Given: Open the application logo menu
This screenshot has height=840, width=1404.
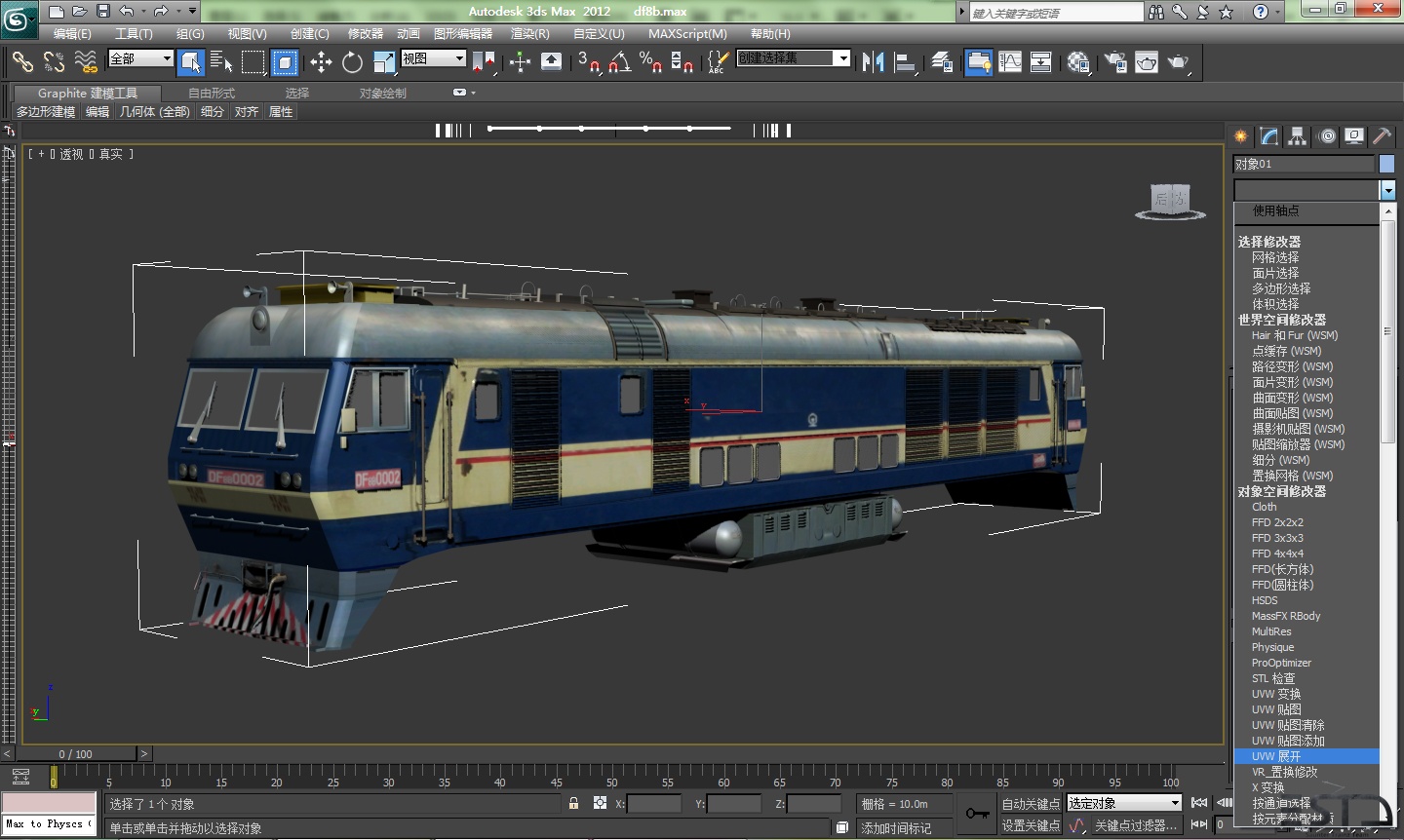Looking at the screenshot, I should [x=19, y=18].
